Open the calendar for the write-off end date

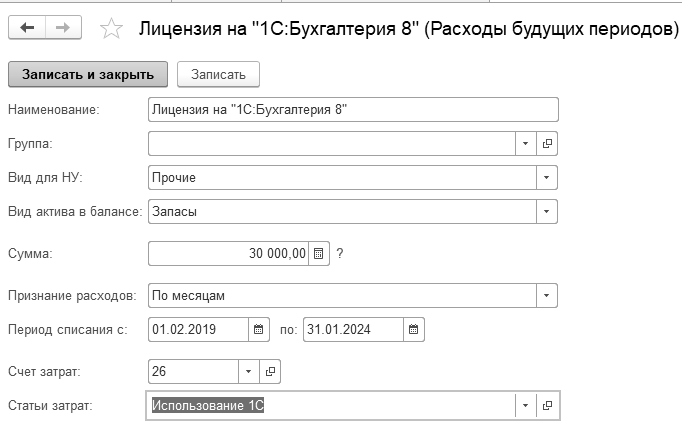tap(414, 329)
